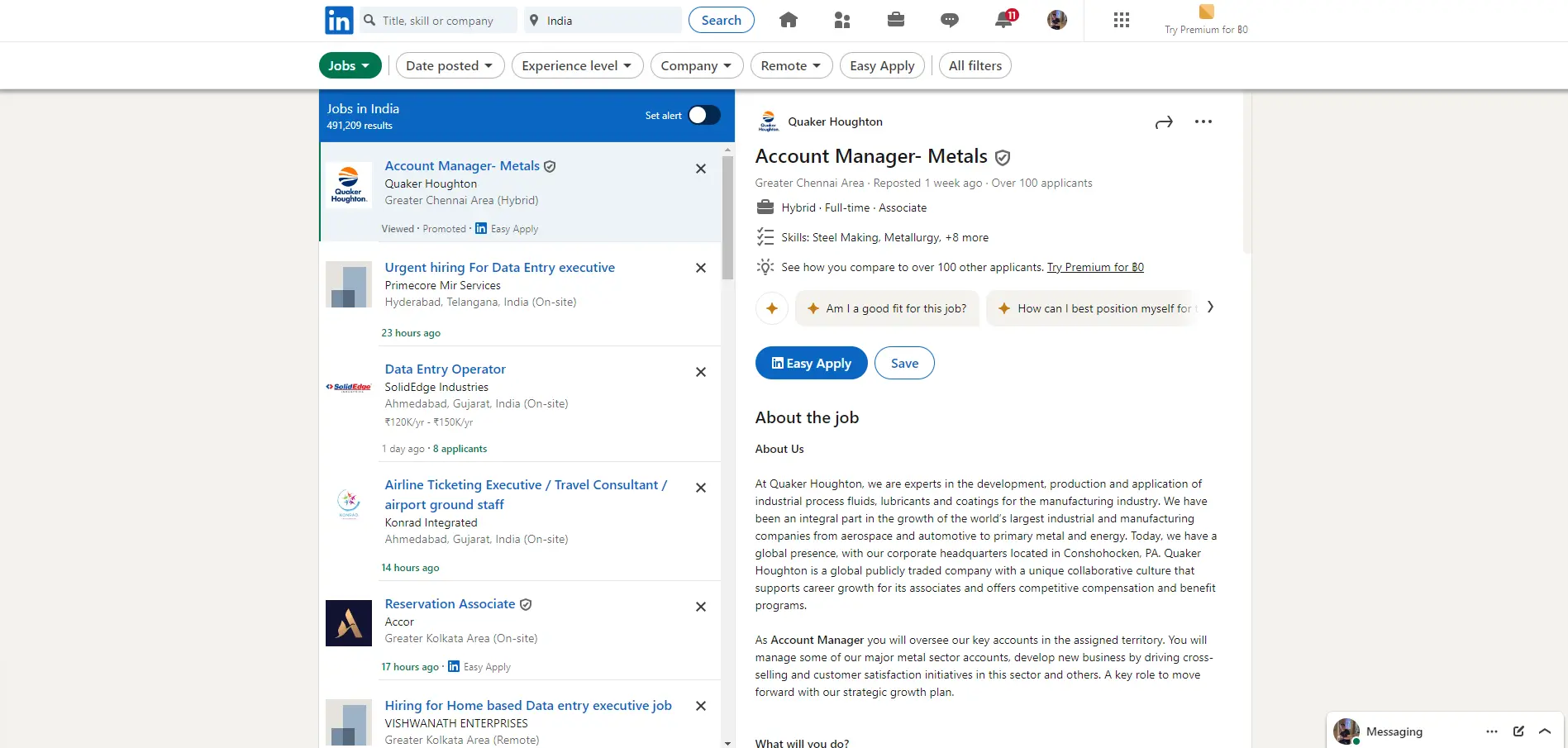Click the Messaging label

coord(1394,731)
